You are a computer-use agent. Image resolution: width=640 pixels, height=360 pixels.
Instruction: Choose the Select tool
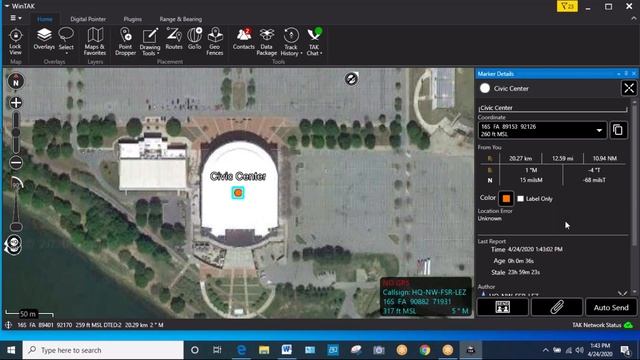66,40
